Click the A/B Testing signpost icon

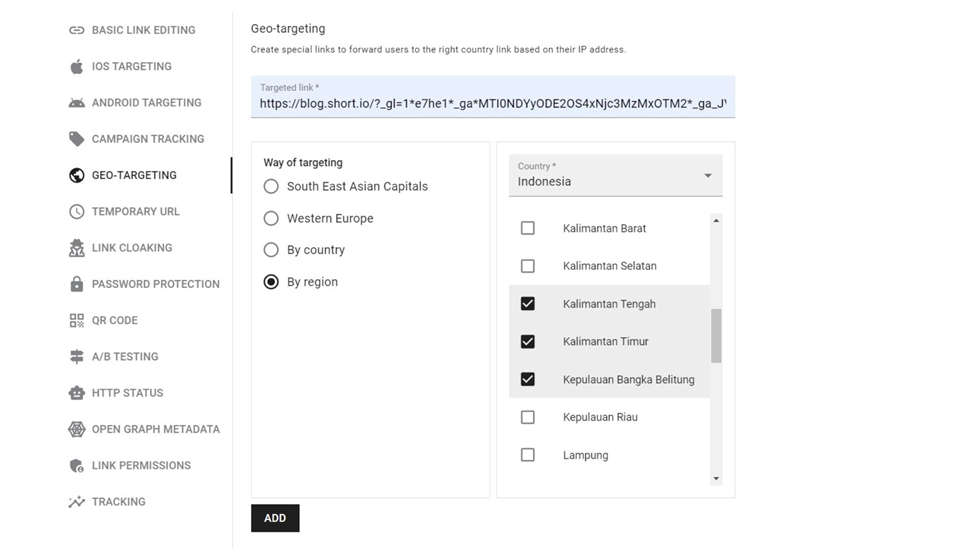77,357
